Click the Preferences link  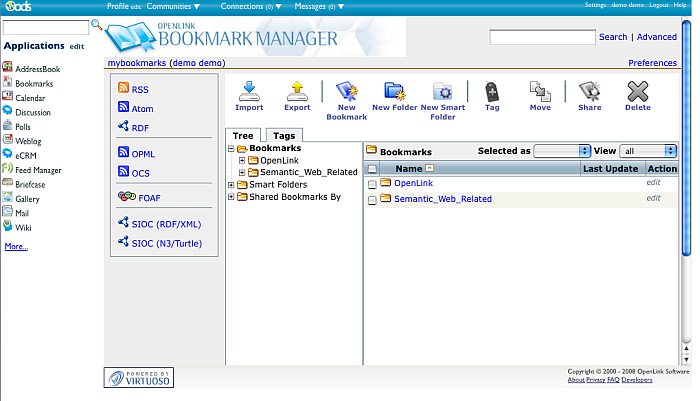pyautogui.click(x=652, y=63)
